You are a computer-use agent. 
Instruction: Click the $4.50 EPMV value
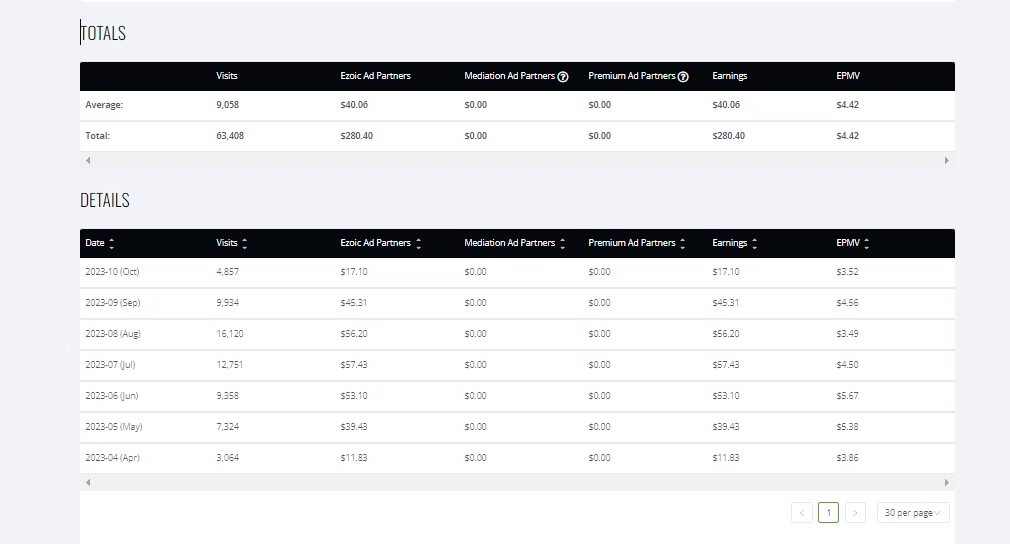(847, 364)
